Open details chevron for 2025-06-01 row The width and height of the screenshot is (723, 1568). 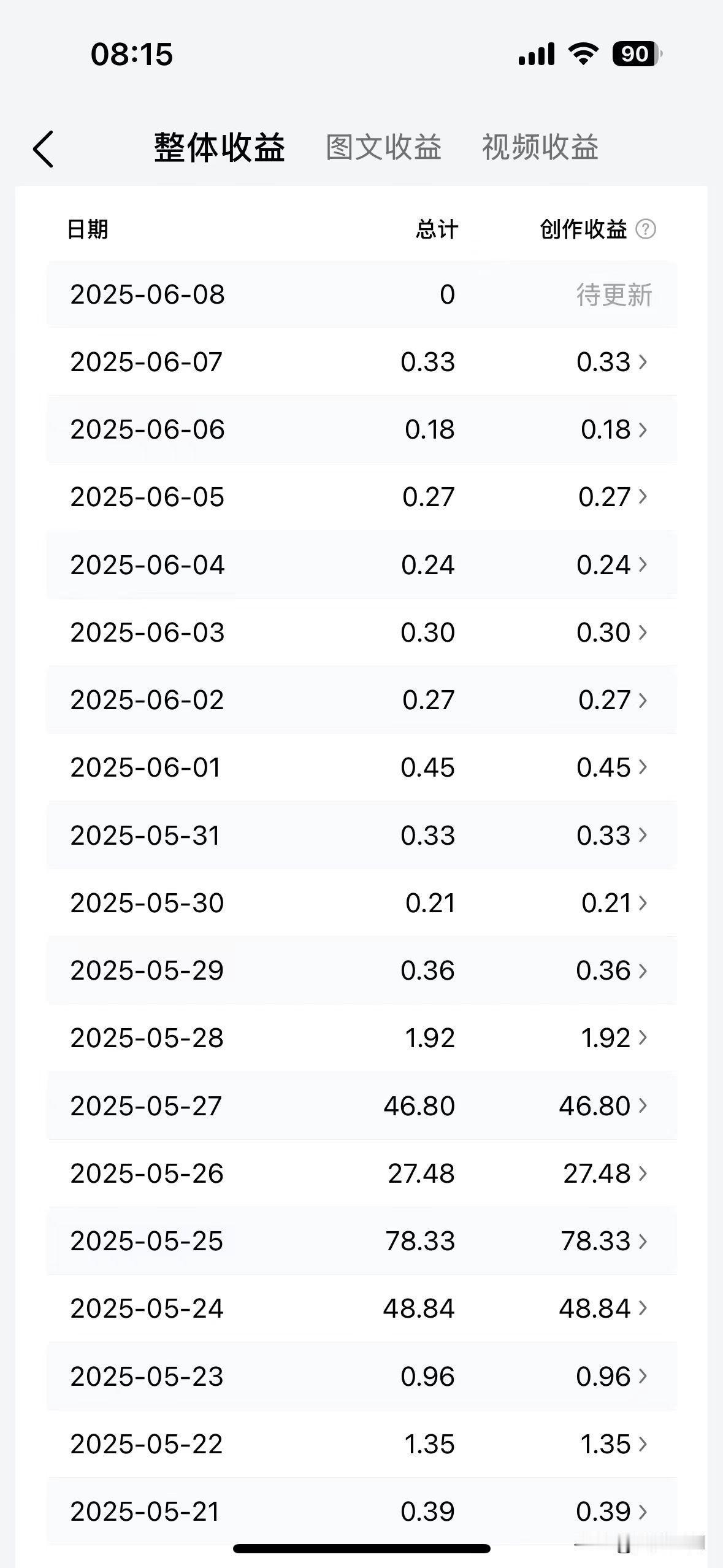click(643, 767)
